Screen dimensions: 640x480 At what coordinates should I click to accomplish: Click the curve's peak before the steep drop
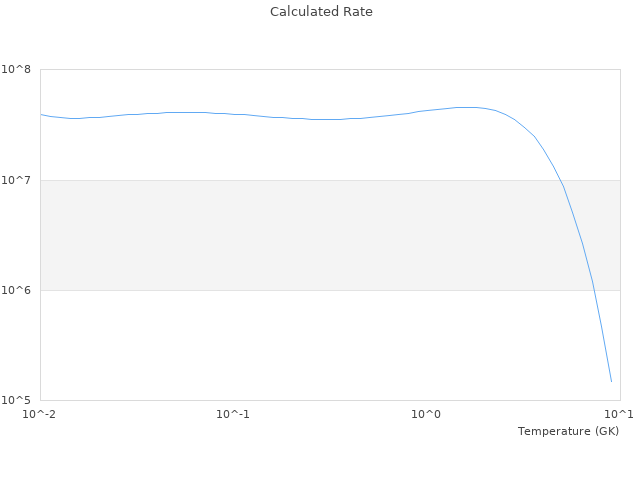click(465, 107)
